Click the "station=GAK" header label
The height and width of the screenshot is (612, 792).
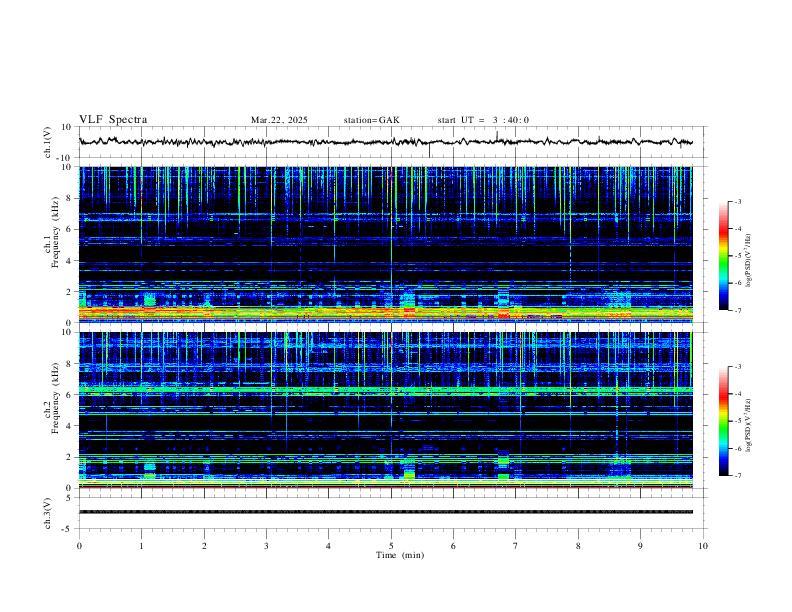point(371,120)
